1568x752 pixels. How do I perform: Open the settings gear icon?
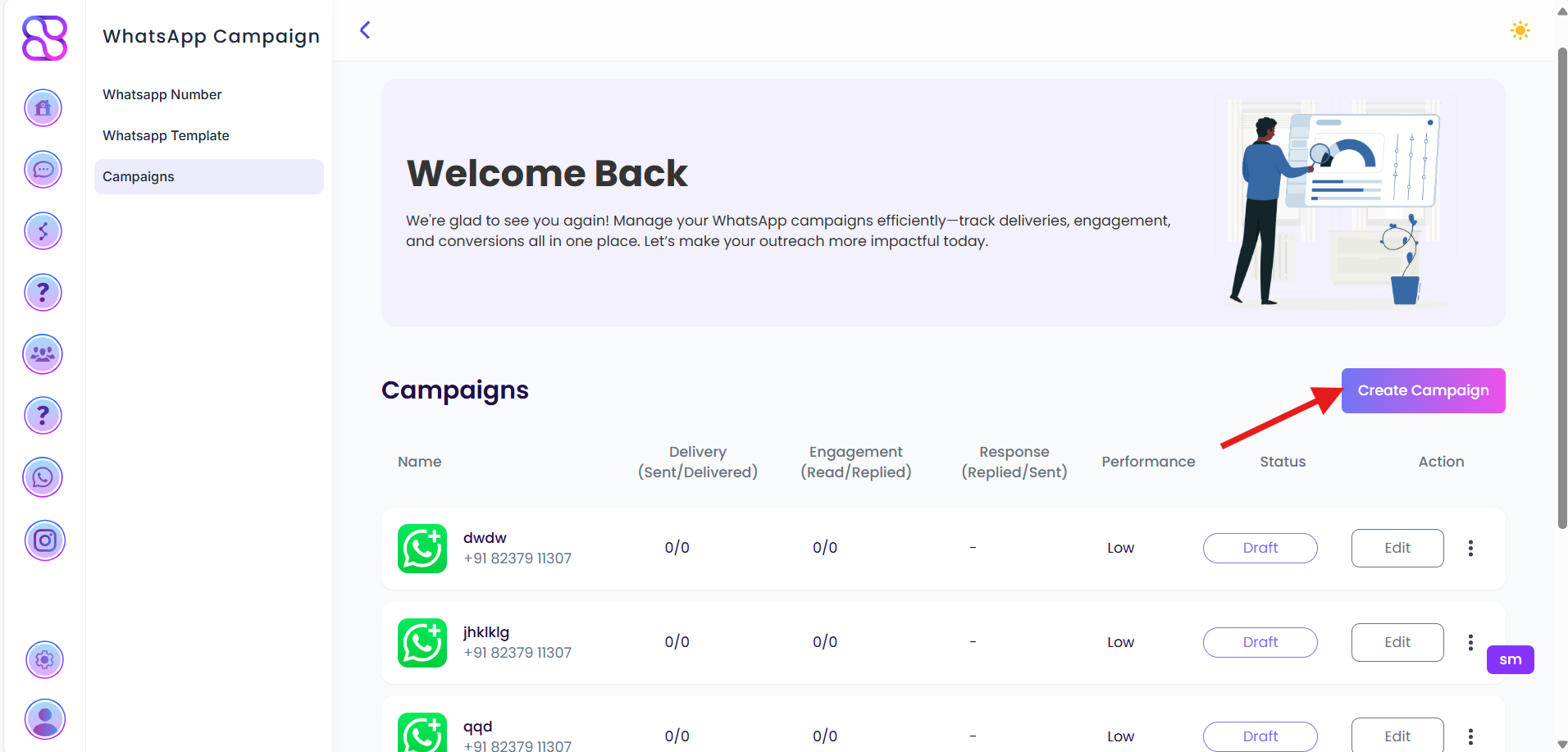tap(45, 659)
